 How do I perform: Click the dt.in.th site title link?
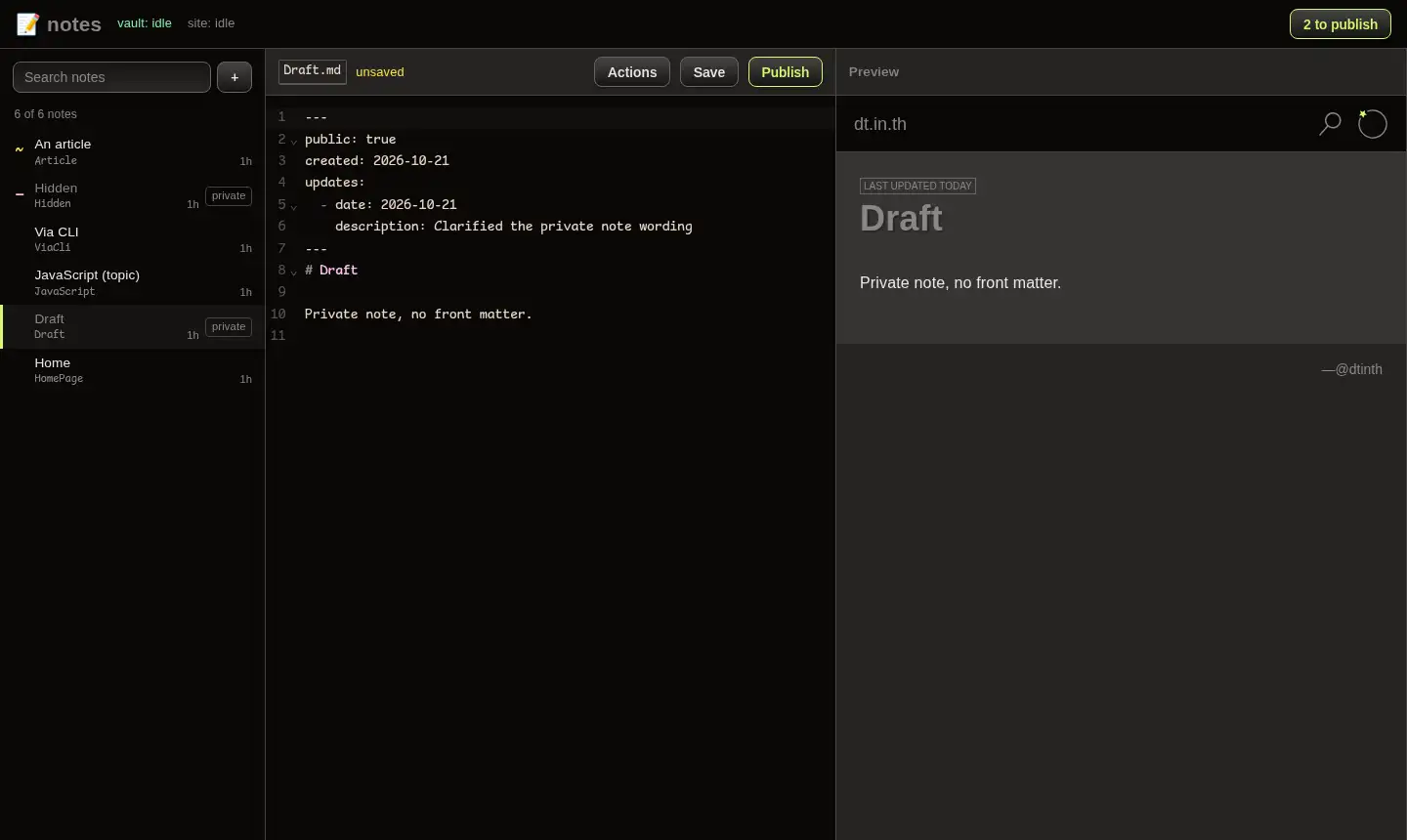(x=880, y=124)
